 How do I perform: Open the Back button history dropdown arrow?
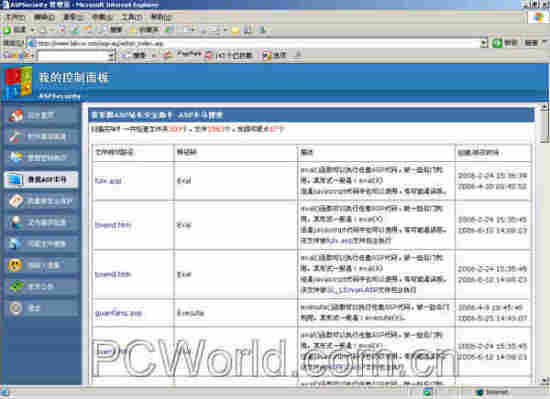[32, 30]
